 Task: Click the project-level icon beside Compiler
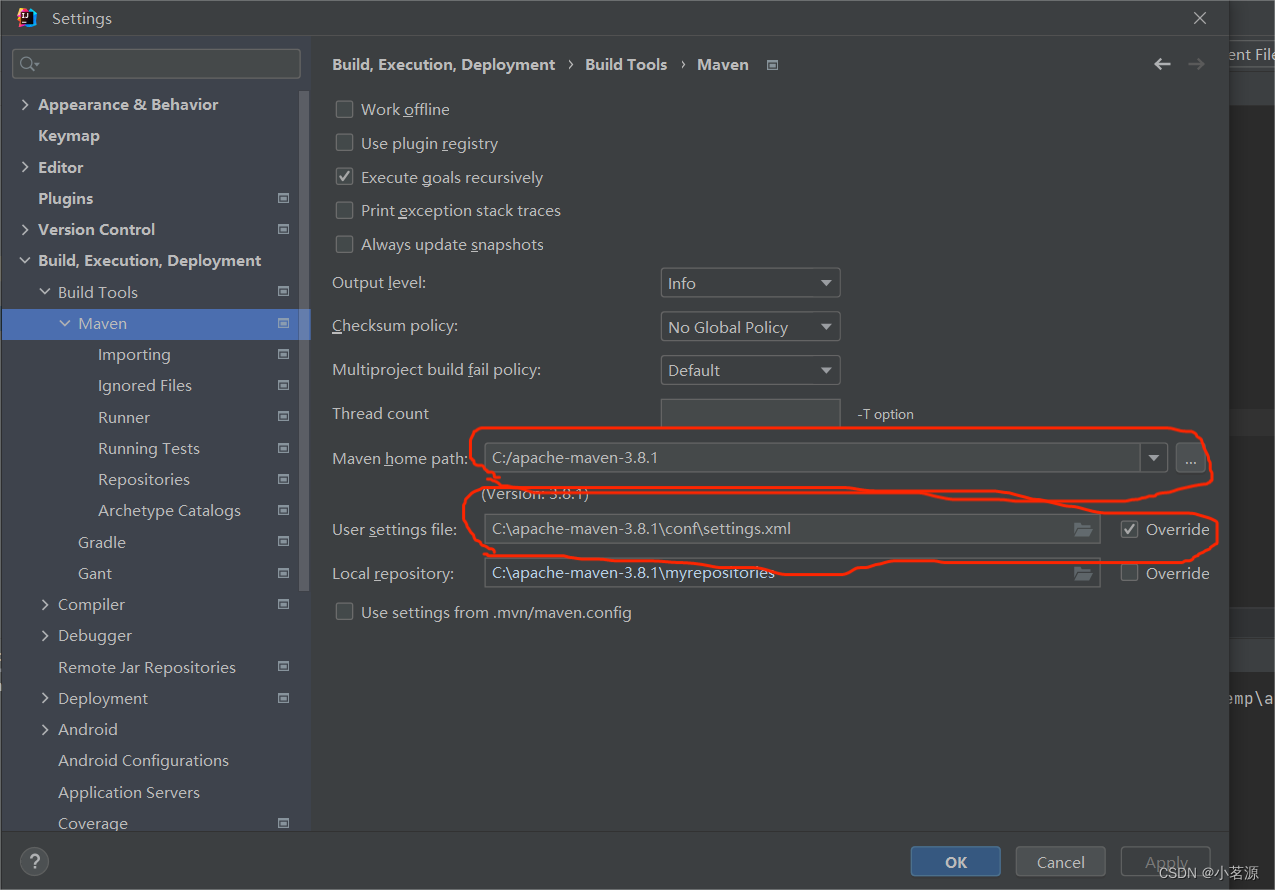point(283,604)
